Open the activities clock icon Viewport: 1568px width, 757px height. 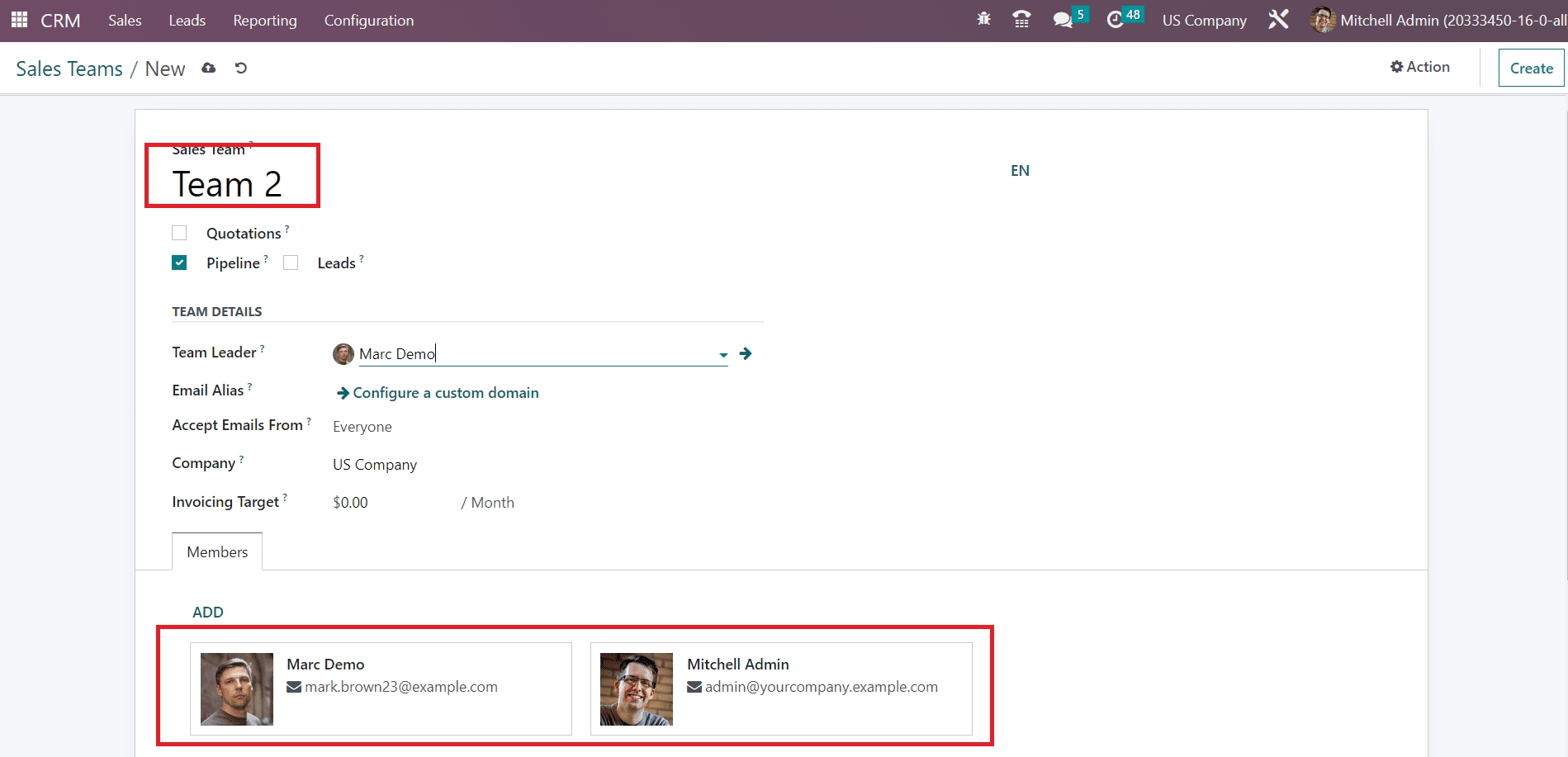(x=1115, y=20)
